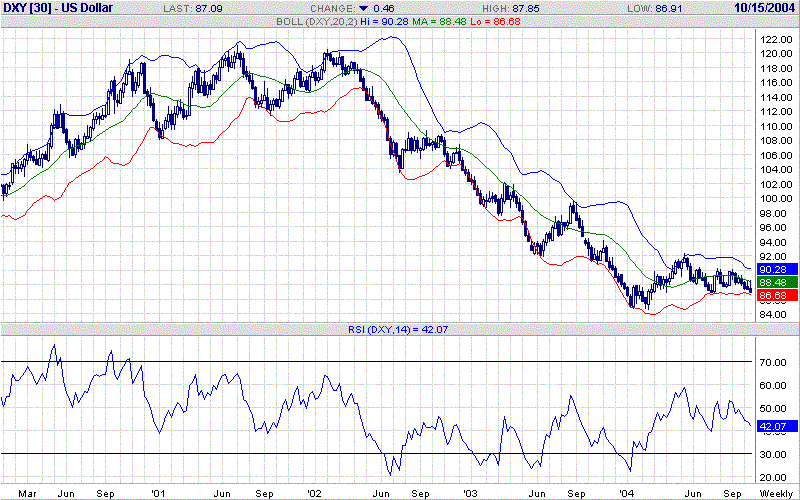Jump to the '03 year marker

[472, 493]
